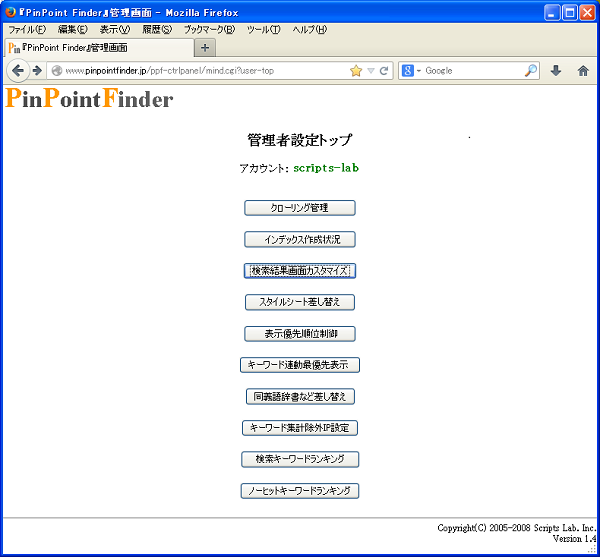The width and height of the screenshot is (600, 557).
Task: Click the 管理者設定トップ heading
Action: pos(299,140)
